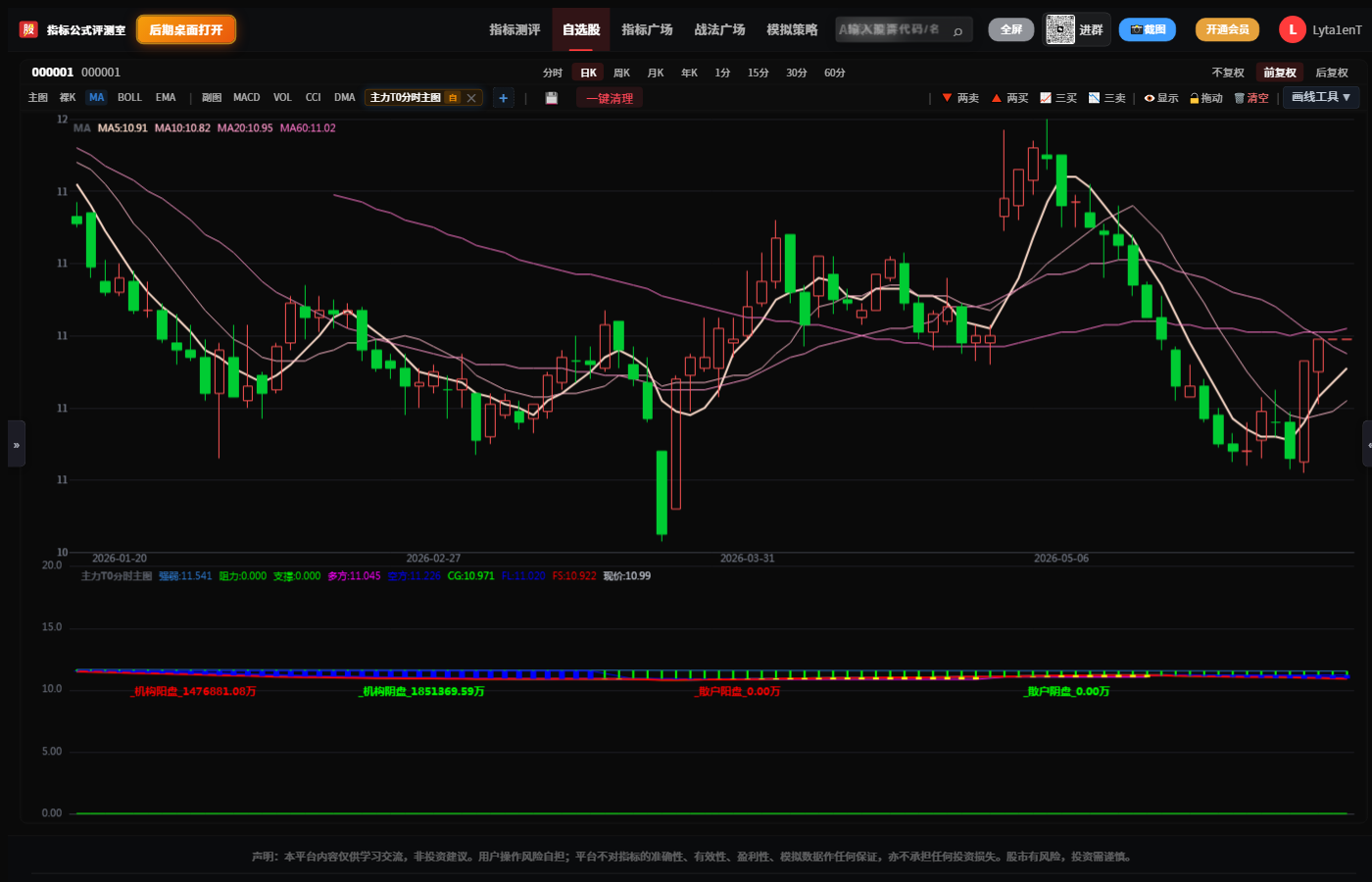The image size is (1372, 882).
Task: Click the 自 badge on 主力T0分时主图 tag
Action: point(452,98)
